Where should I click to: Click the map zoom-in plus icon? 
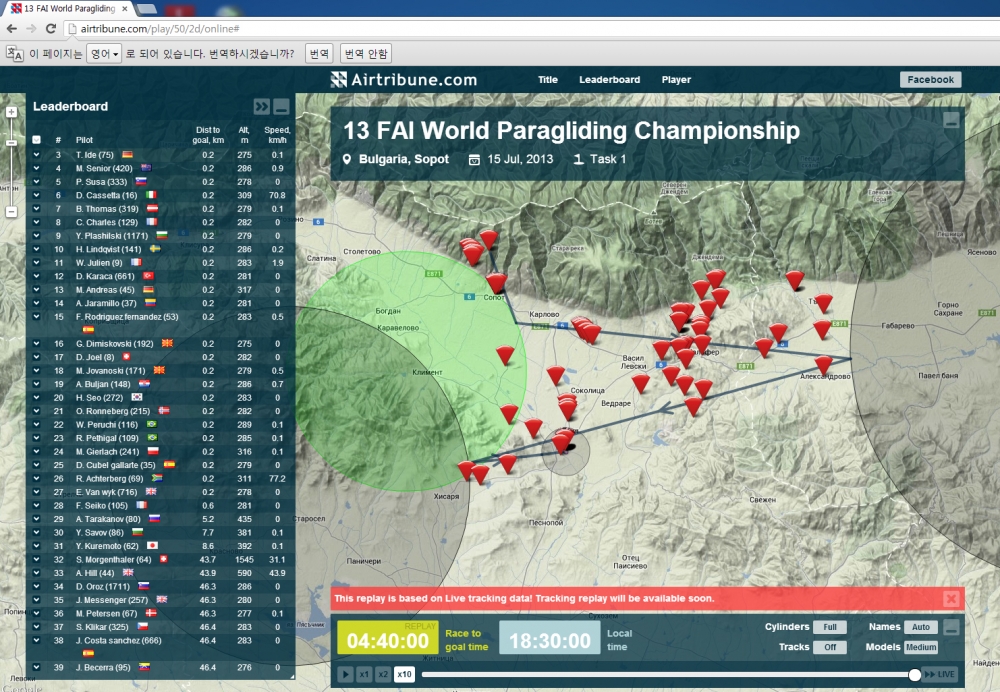(x=11, y=112)
